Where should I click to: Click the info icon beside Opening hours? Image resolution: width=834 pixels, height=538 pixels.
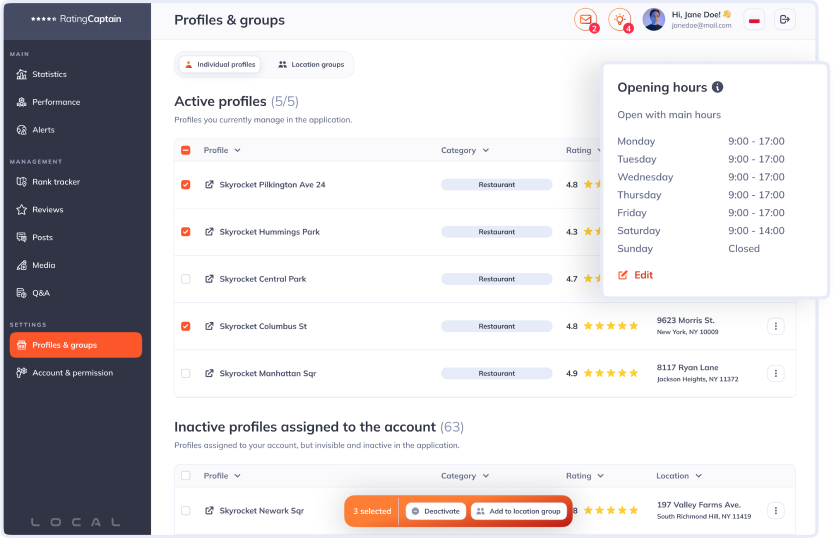coord(717,88)
